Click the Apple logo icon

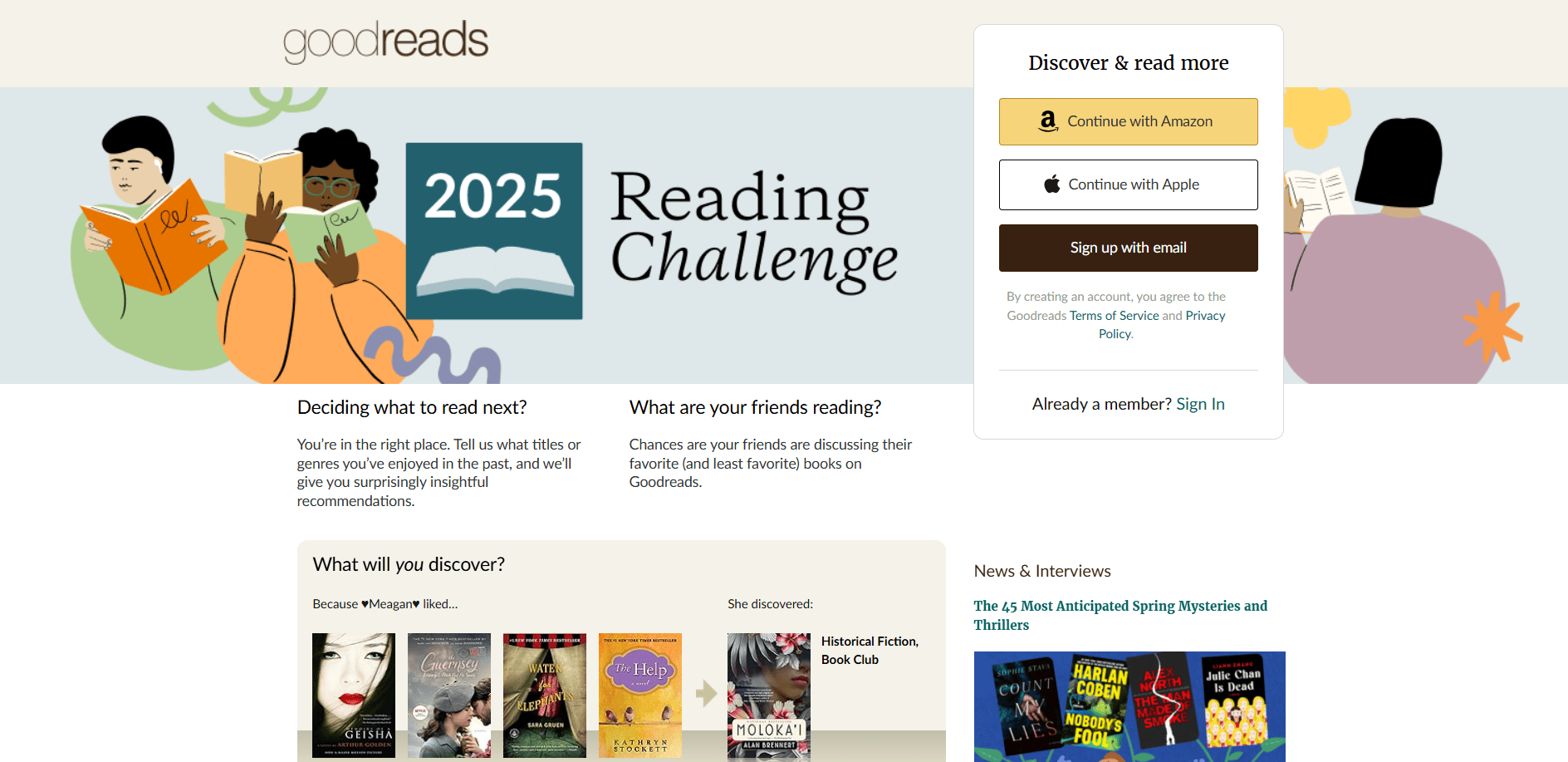click(x=1051, y=184)
